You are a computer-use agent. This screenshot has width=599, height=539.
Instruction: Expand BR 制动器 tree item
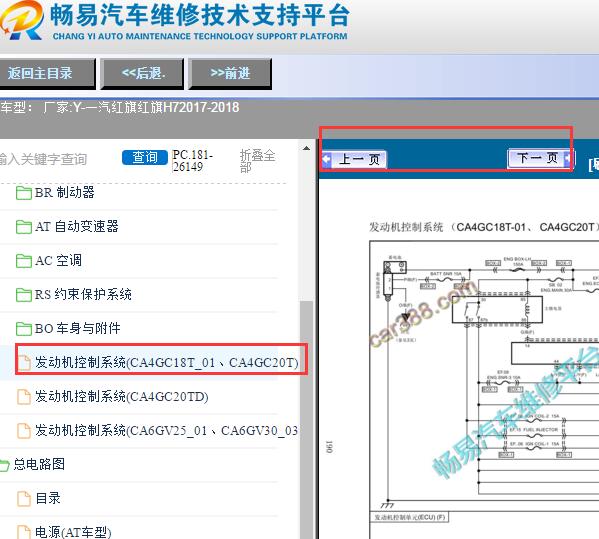coord(65,193)
